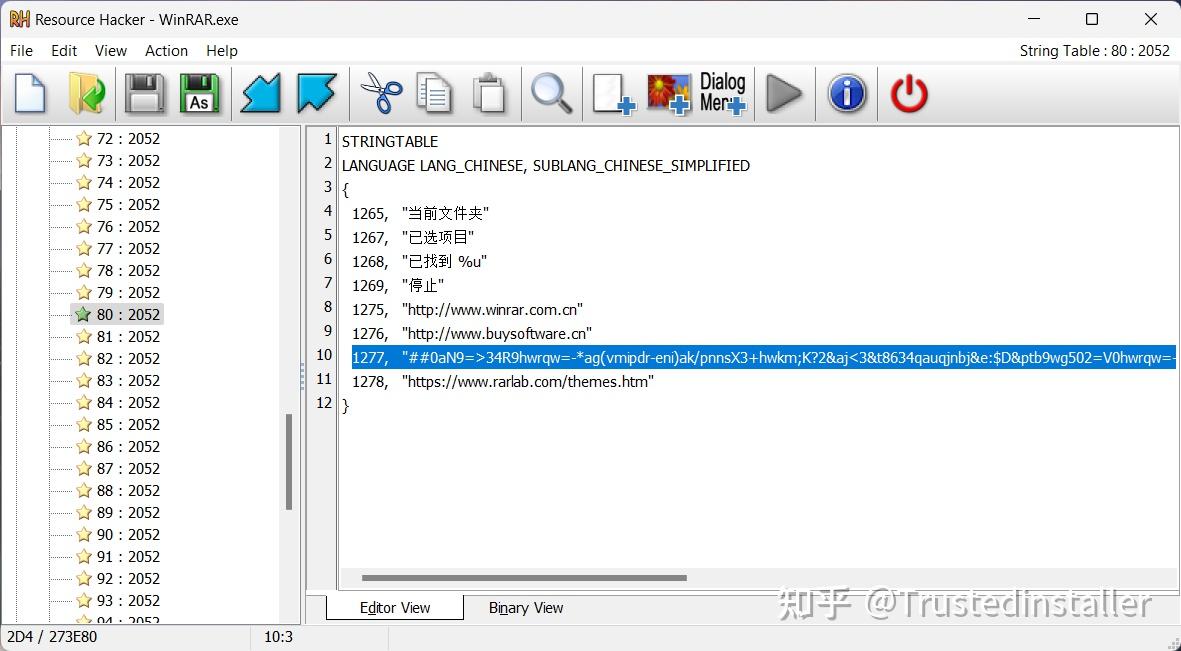
Task: Click the editor horizontal scrollbar thumb
Action: (x=524, y=578)
